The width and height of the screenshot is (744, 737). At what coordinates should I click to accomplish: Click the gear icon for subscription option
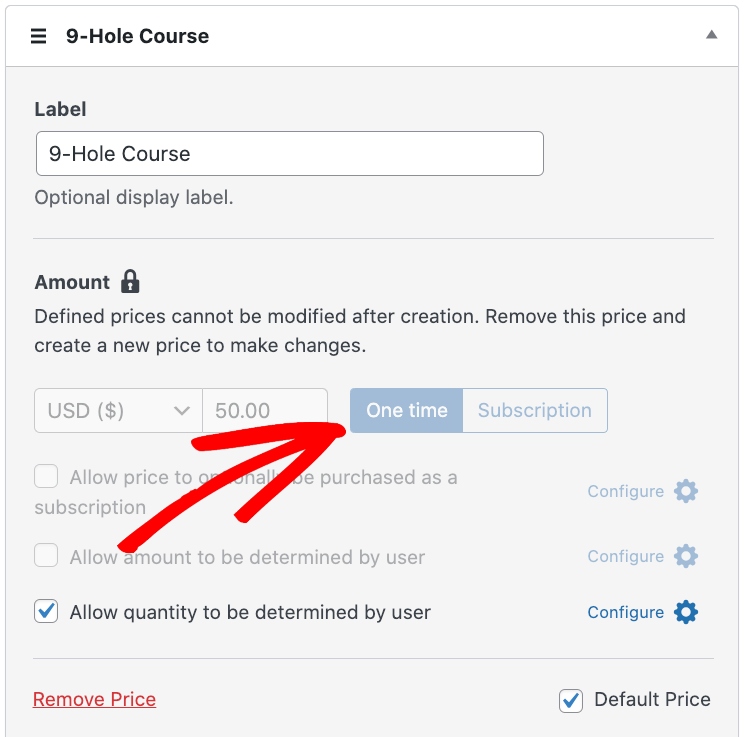tap(685, 491)
